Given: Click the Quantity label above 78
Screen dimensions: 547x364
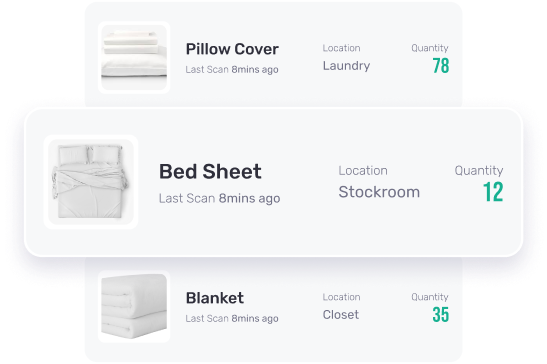Looking at the screenshot, I should [x=430, y=48].
